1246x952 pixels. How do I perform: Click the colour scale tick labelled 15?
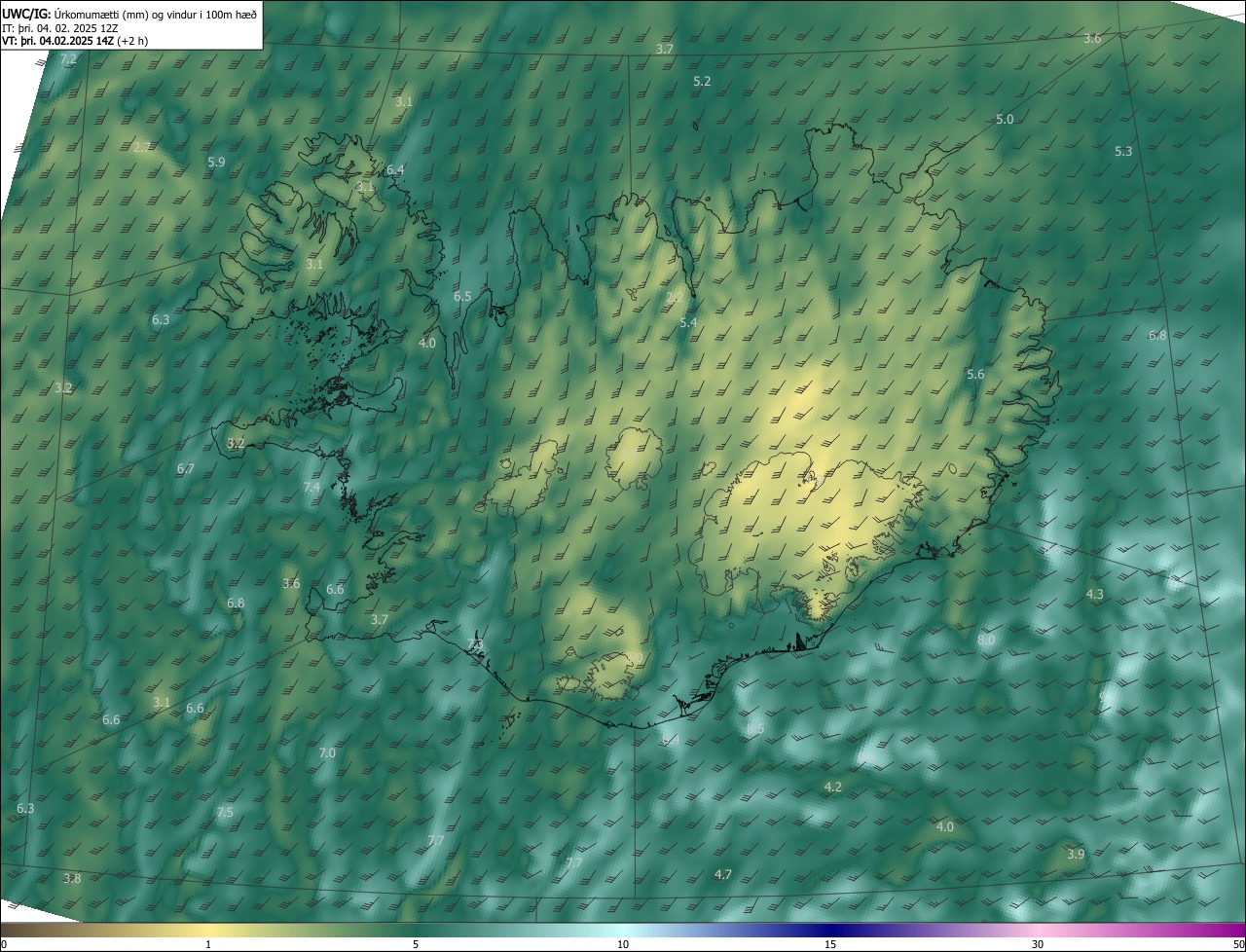click(830, 945)
